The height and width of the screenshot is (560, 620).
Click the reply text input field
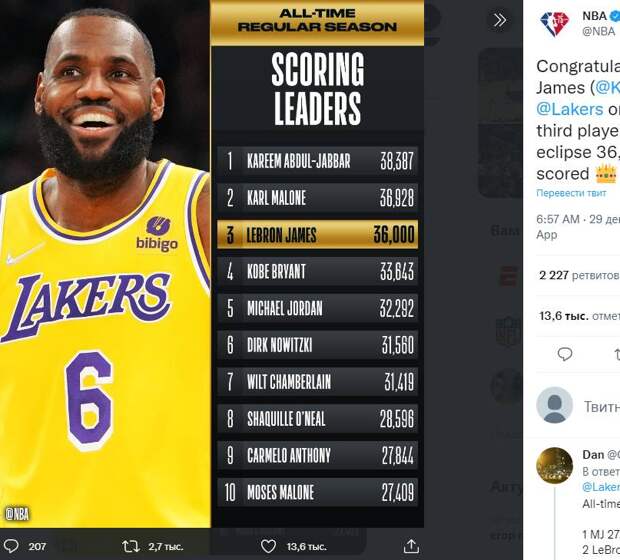[x=600, y=405]
